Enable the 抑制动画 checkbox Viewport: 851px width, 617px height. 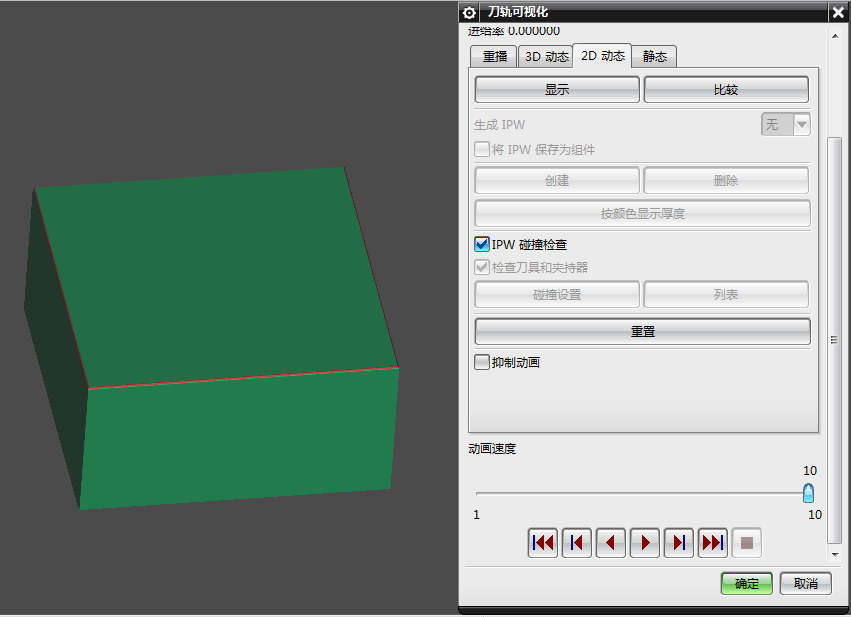click(482, 362)
